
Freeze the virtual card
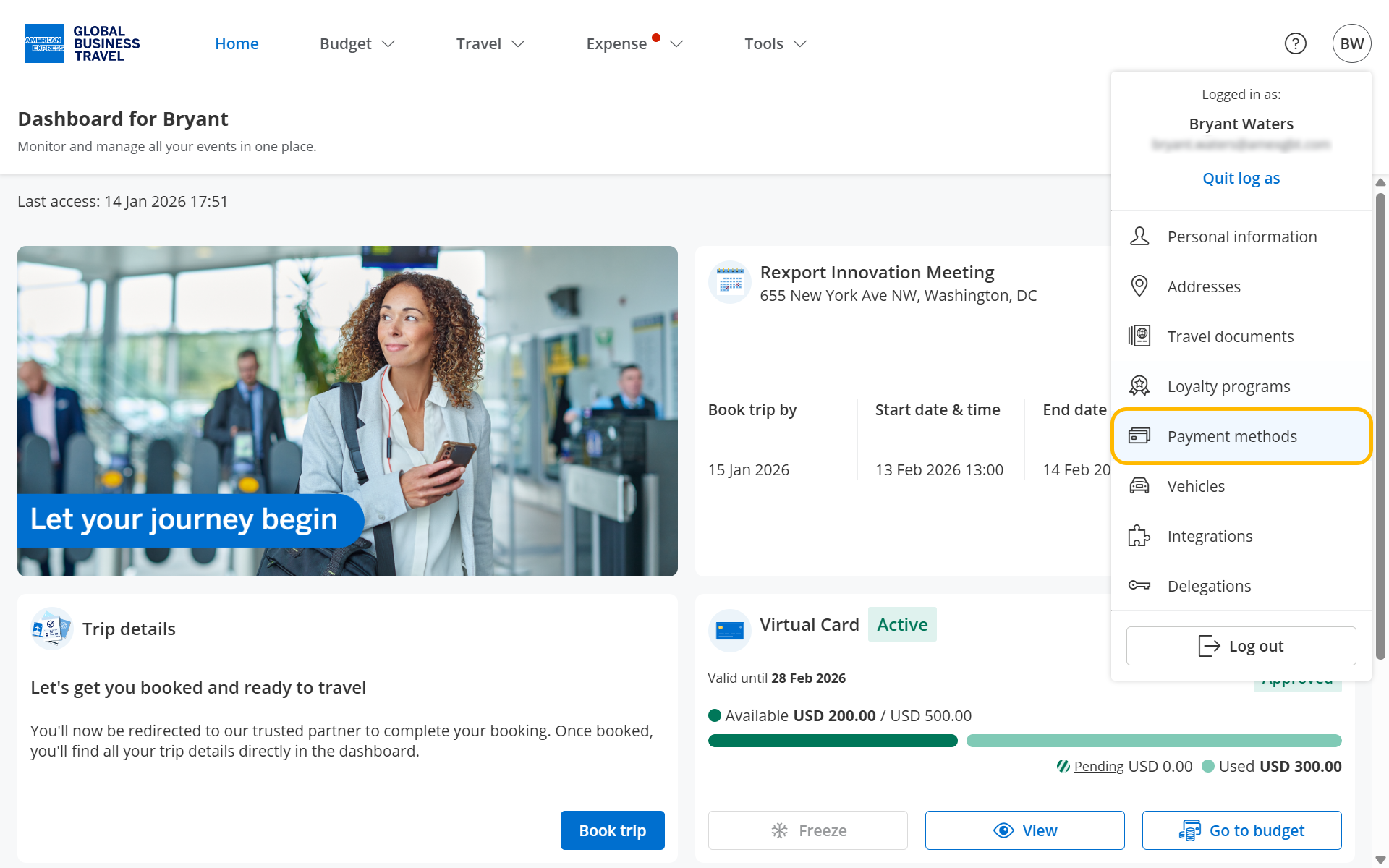[807, 830]
